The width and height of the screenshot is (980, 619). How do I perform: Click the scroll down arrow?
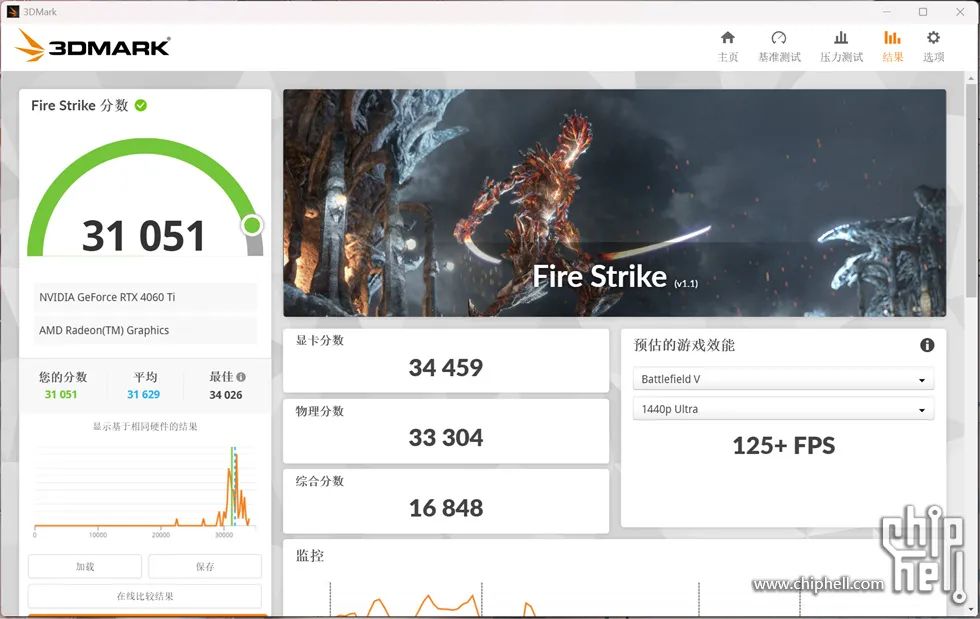pyautogui.click(x=971, y=608)
